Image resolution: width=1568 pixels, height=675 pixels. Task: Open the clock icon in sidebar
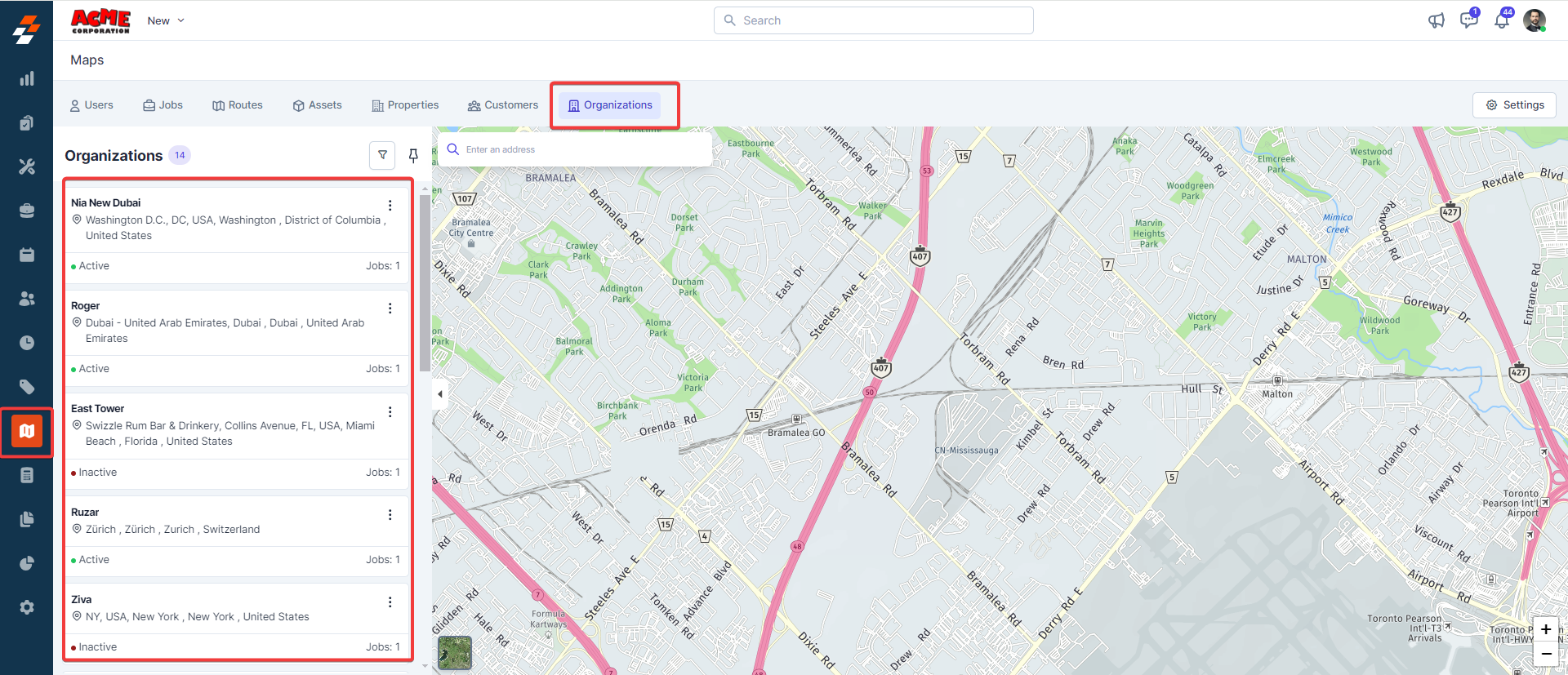tap(27, 343)
